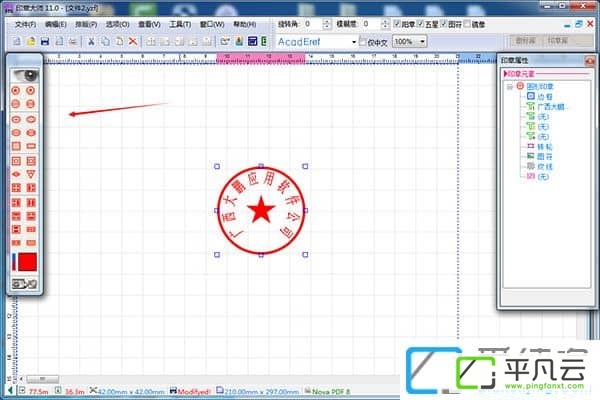This screenshot has width=600, height=400.
Task: Collapse the 圆形印章 tree node
Action: click(509, 87)
